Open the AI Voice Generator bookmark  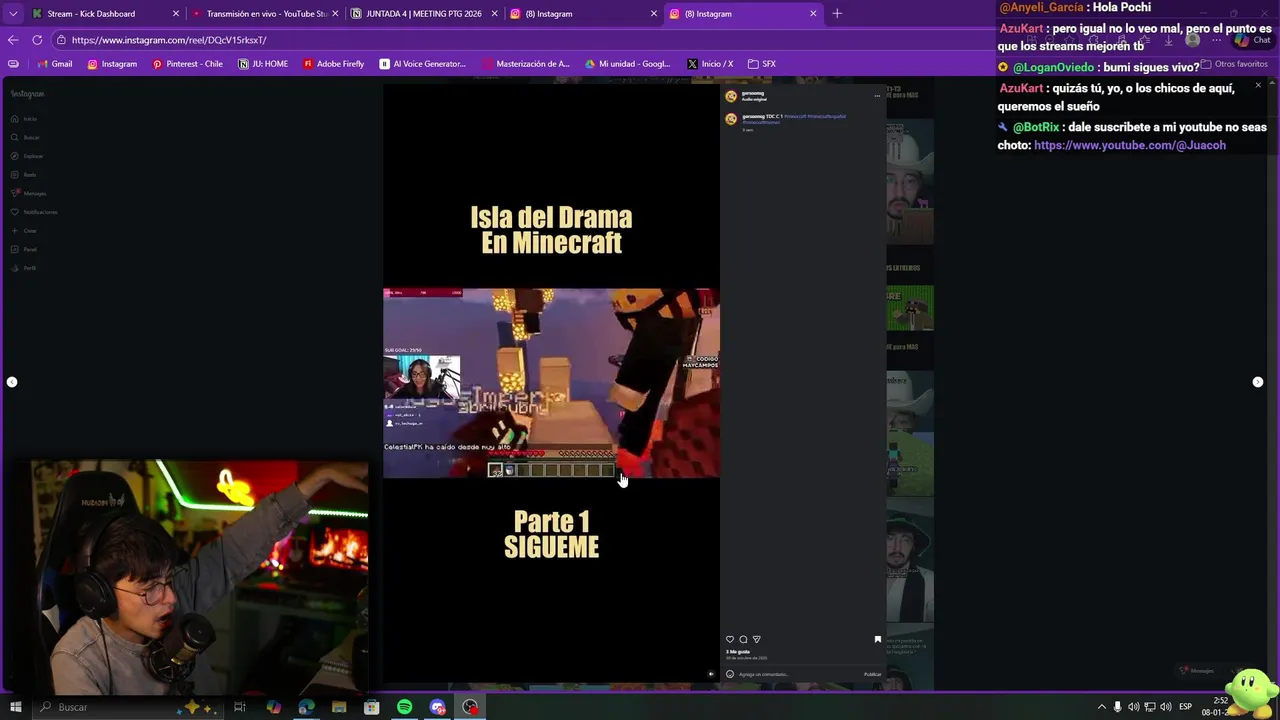tap(423, 64)
